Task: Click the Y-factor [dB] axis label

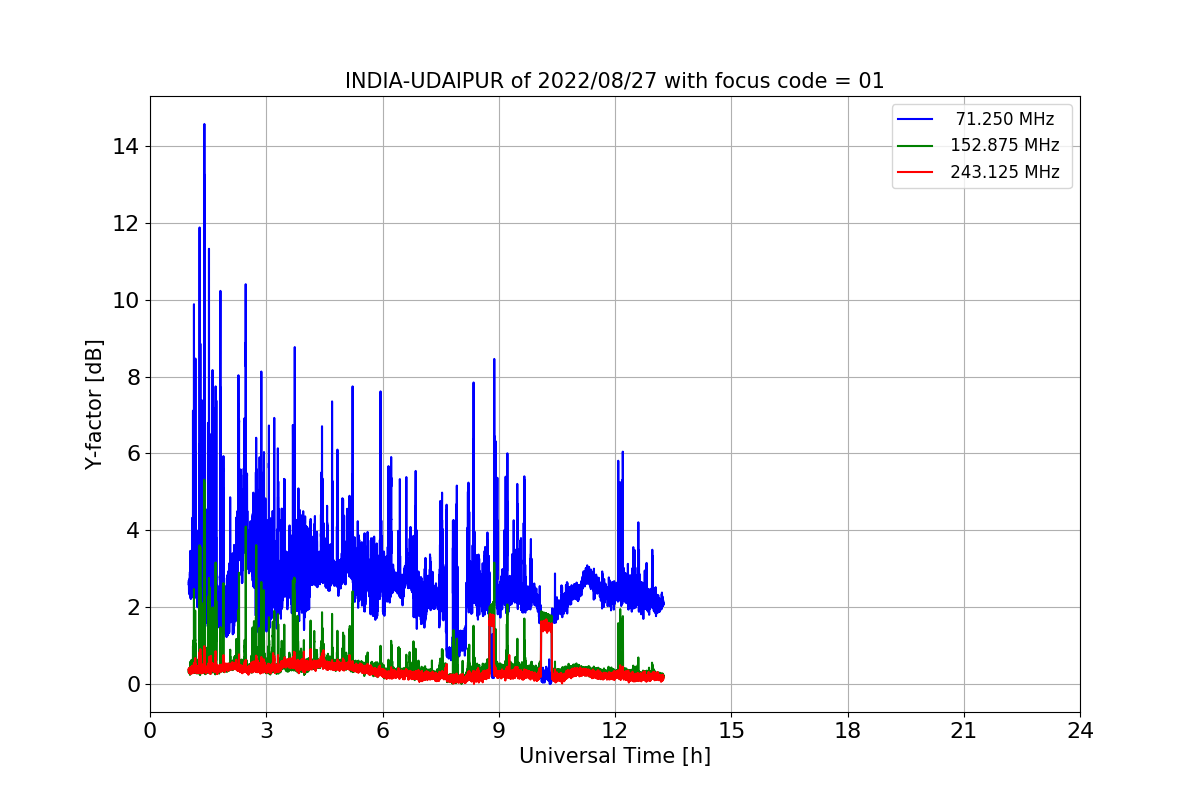Action: (x=94, y=404)
